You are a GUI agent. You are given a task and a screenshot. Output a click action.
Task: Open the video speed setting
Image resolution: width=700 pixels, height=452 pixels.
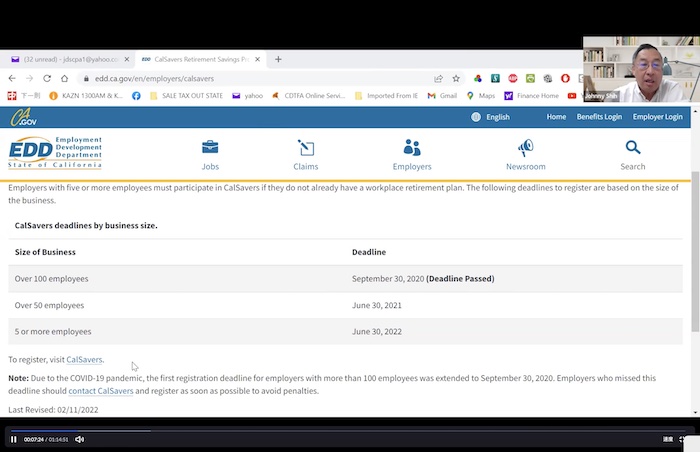point(668,439)
